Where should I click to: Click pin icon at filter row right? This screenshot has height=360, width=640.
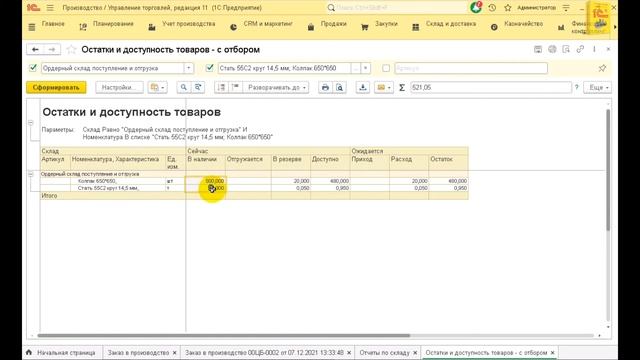(602, 68)
